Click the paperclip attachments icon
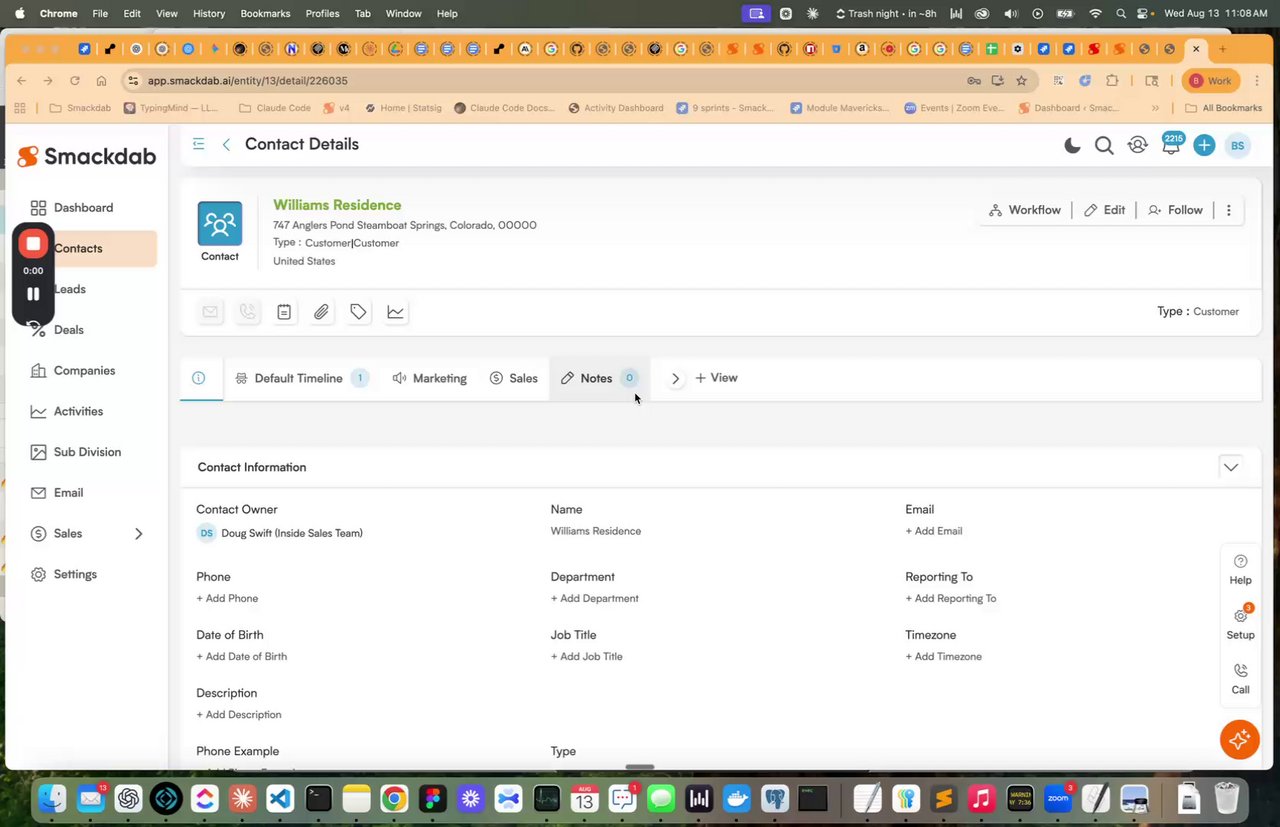This screenshot has width=1280, height=827. (x=321, y=312)
